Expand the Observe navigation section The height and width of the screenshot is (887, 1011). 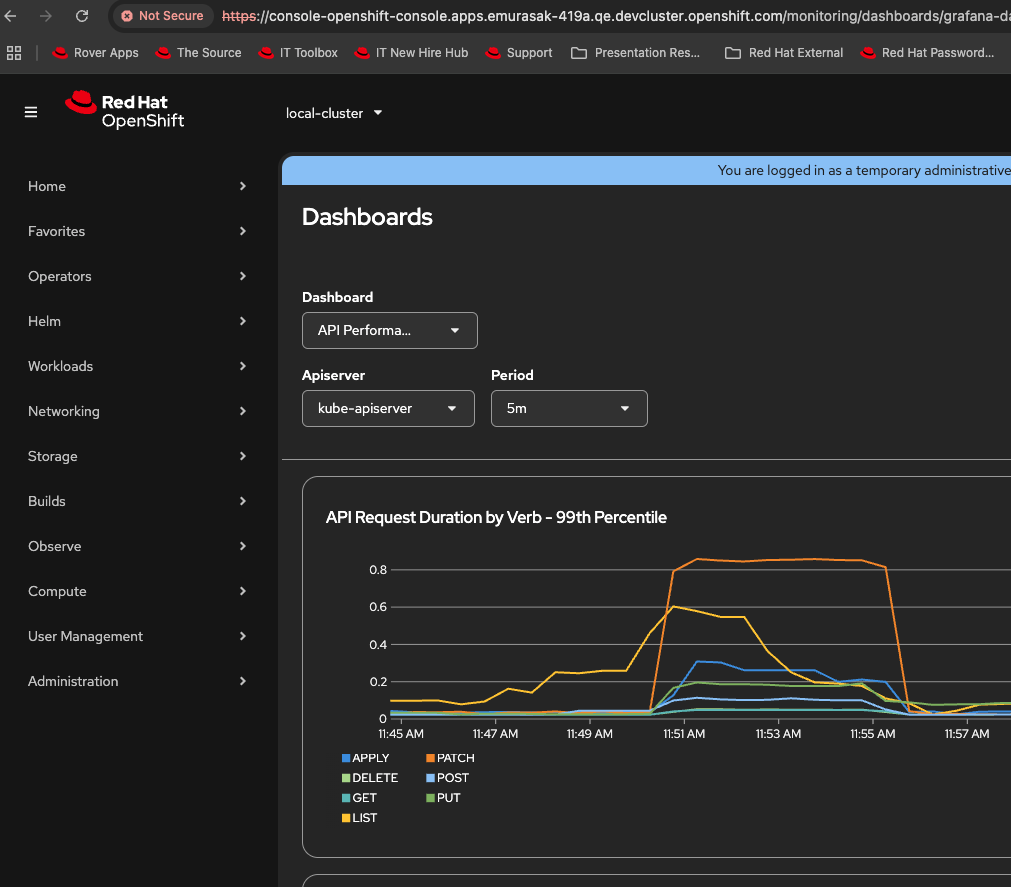tap(138, 546)
